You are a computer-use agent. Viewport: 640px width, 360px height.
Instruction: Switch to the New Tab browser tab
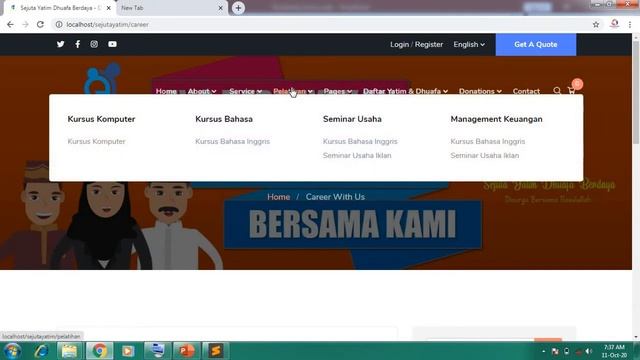point(171,8)
